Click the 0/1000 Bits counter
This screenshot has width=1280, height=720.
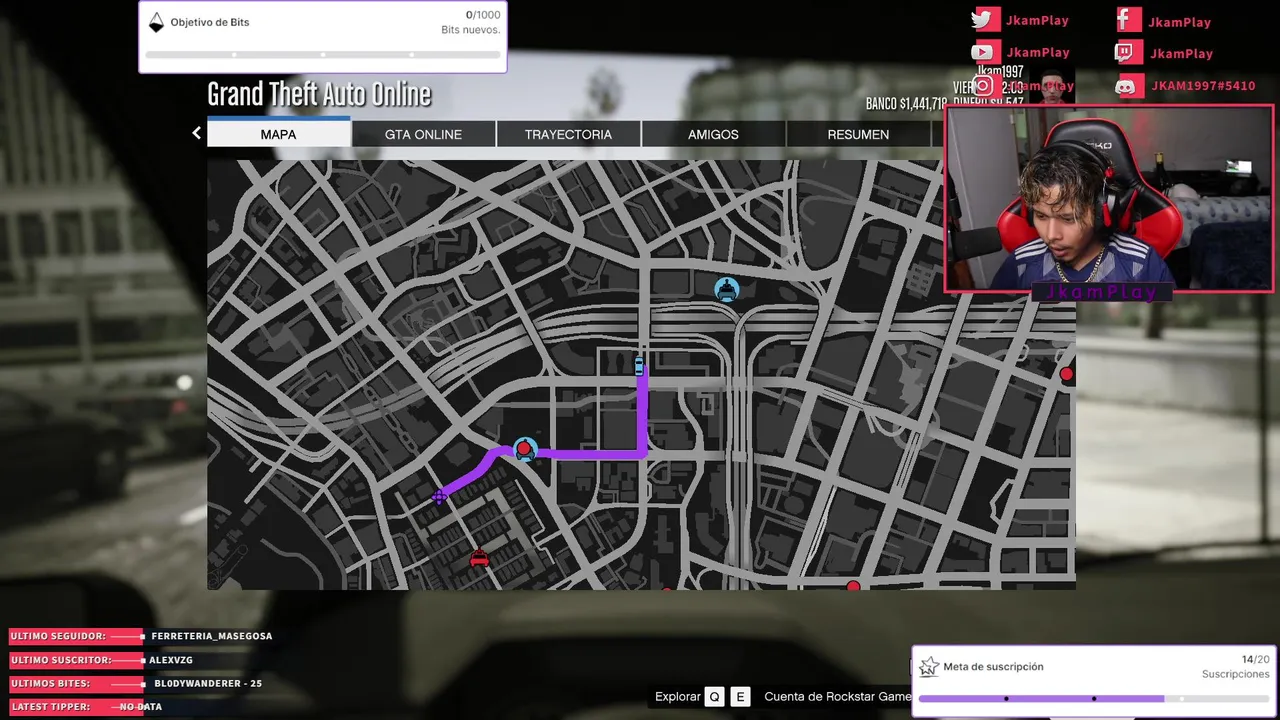[470, 22]
